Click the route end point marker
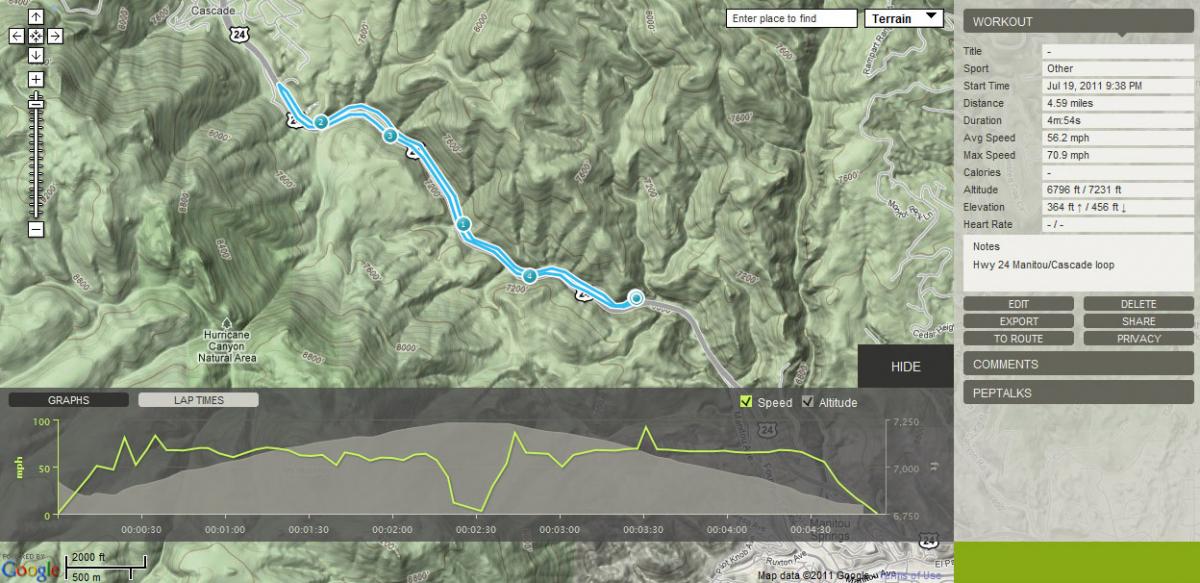Viewport: 1200px width, 583px height. tap(636, 297)
